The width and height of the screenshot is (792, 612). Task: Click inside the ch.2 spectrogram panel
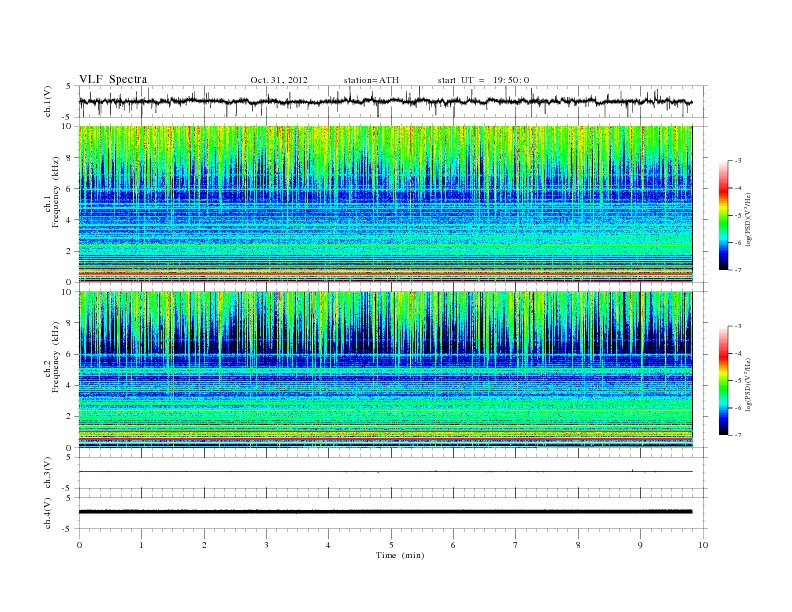tap(385, 370)
